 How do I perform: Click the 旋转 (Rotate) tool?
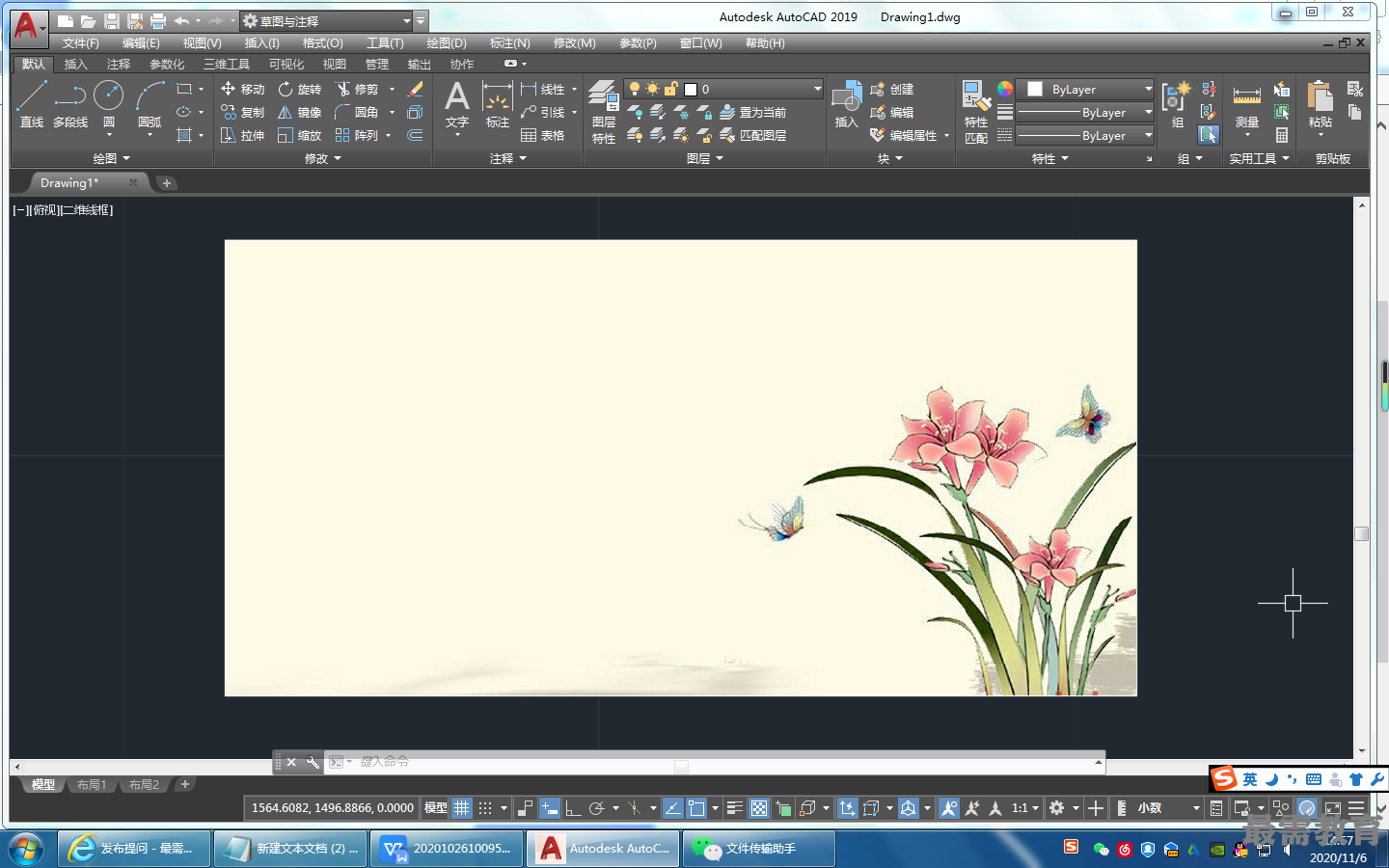(x=299, y=89)
